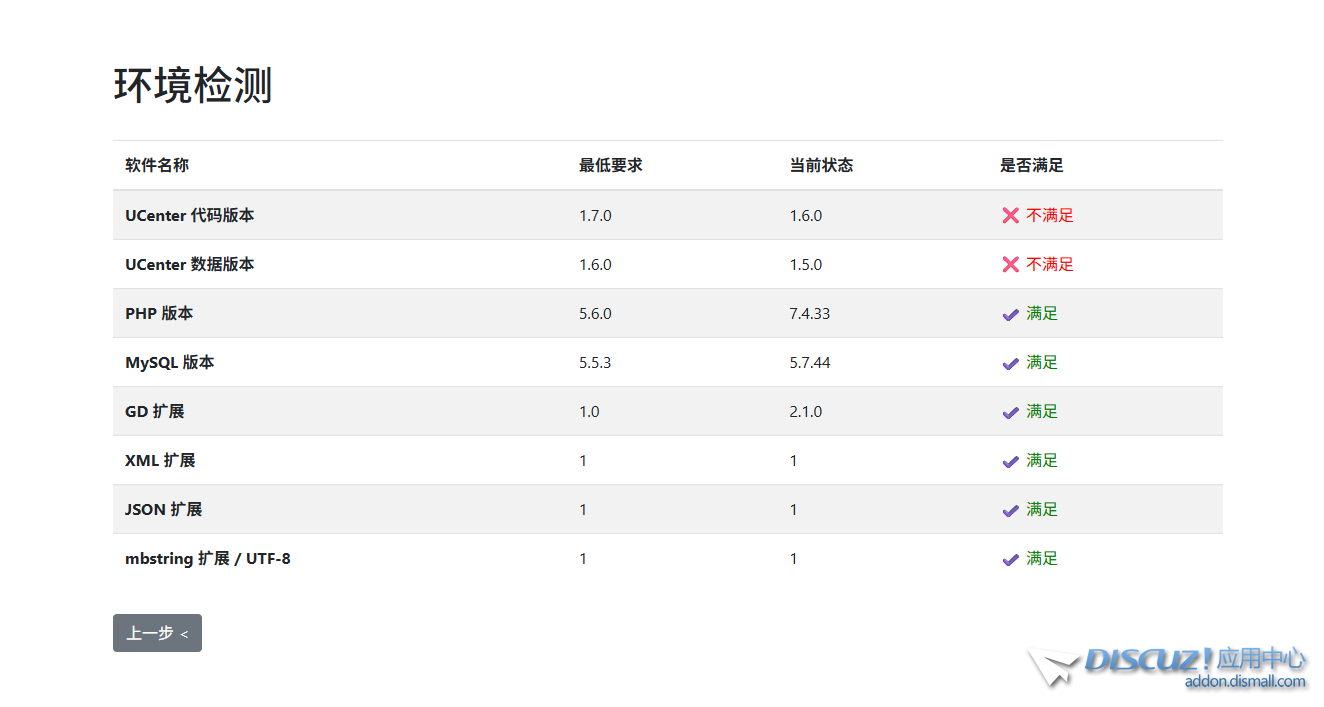Go back with the 上一步 button
Image resolution: width=1324 pixels, height=707 pixels.
[157, 633]
